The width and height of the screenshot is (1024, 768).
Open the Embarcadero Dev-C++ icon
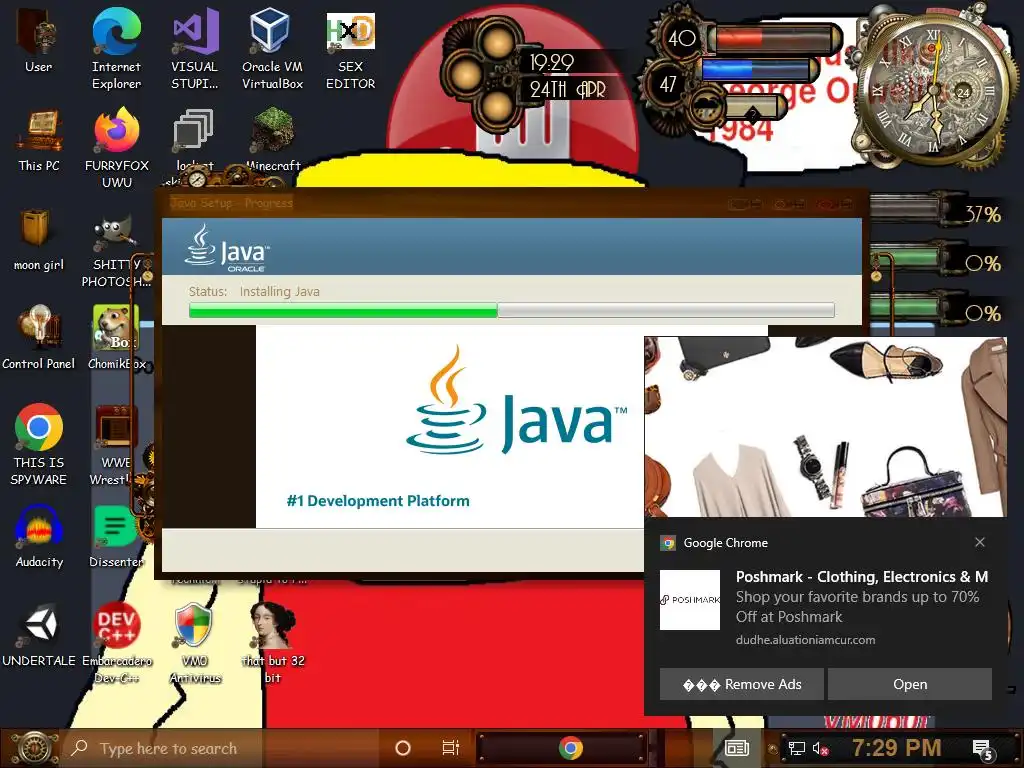pyautogui.click(x=116, y=643)
